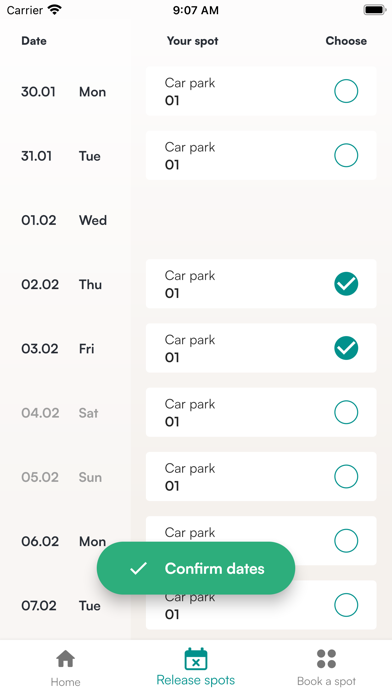Open the Home tab label

tap(65, 682)
